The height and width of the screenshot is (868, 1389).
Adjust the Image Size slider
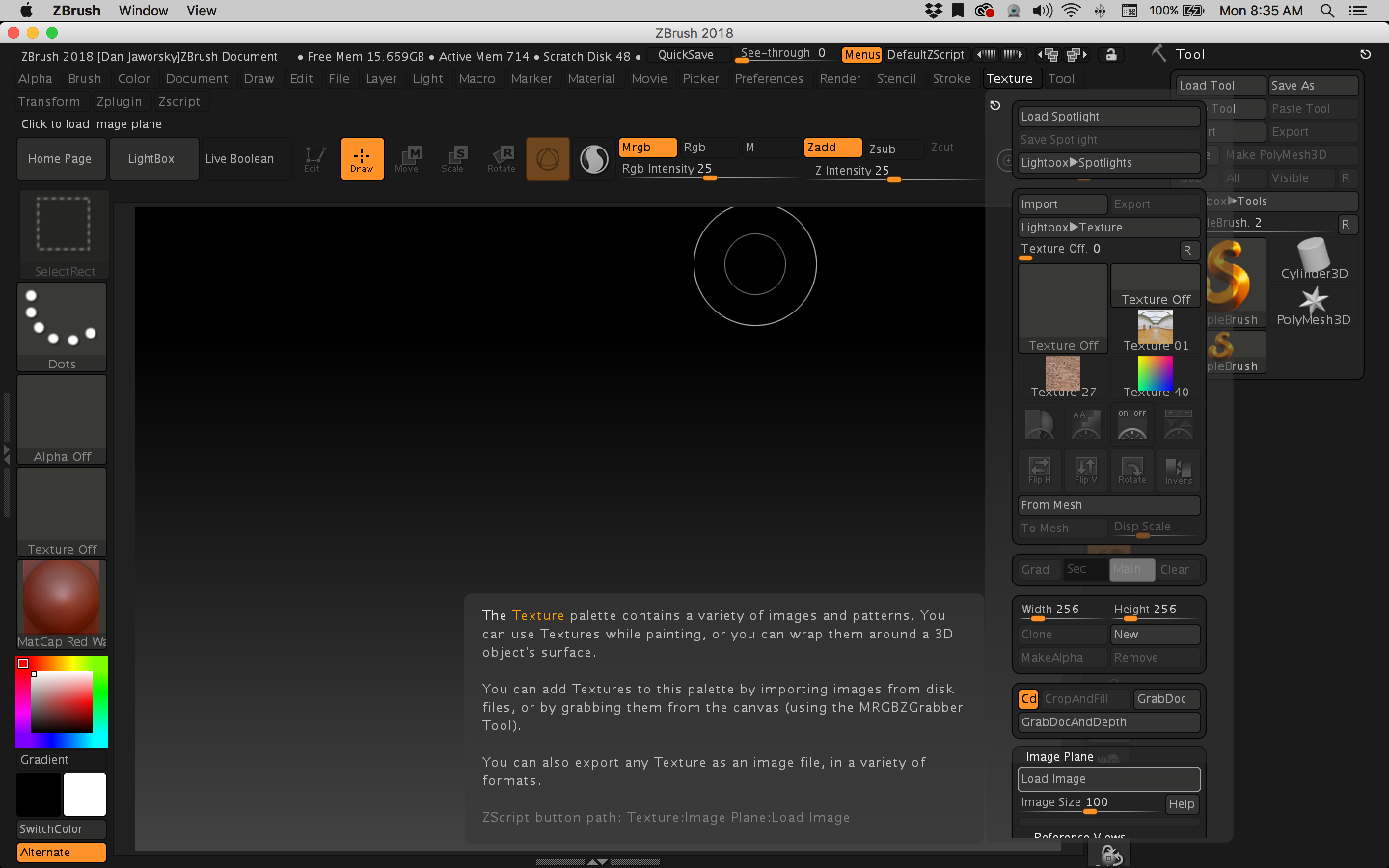point(1090,804)
